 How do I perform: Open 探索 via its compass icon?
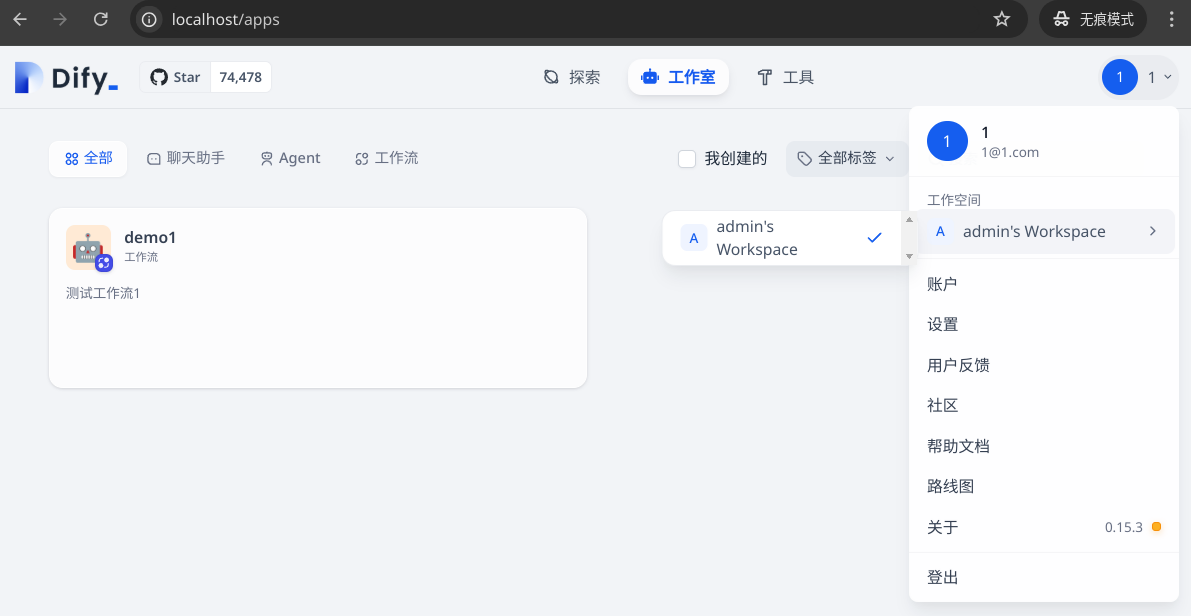pos(550,76)
